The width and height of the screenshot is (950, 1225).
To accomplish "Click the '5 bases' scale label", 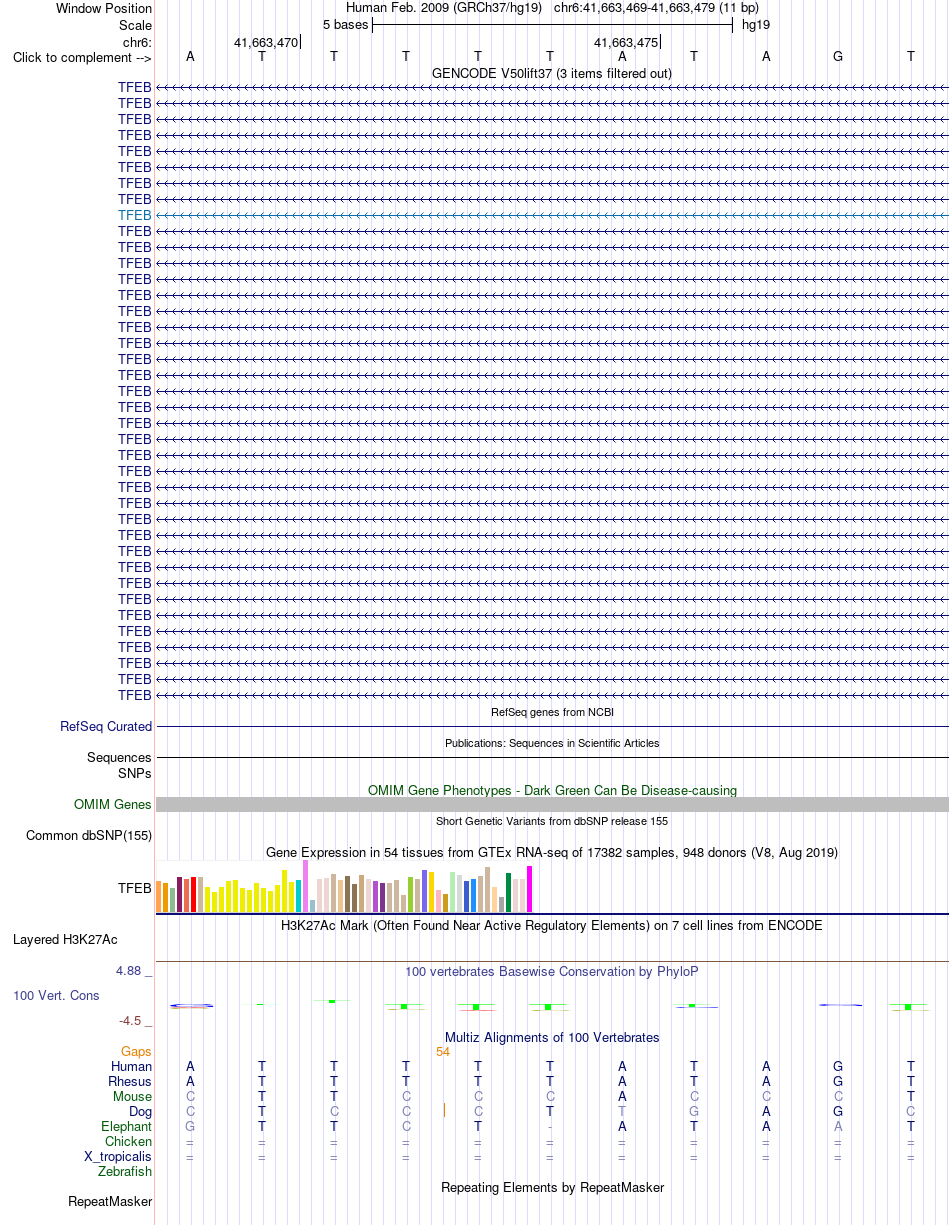I will point(345,25).
